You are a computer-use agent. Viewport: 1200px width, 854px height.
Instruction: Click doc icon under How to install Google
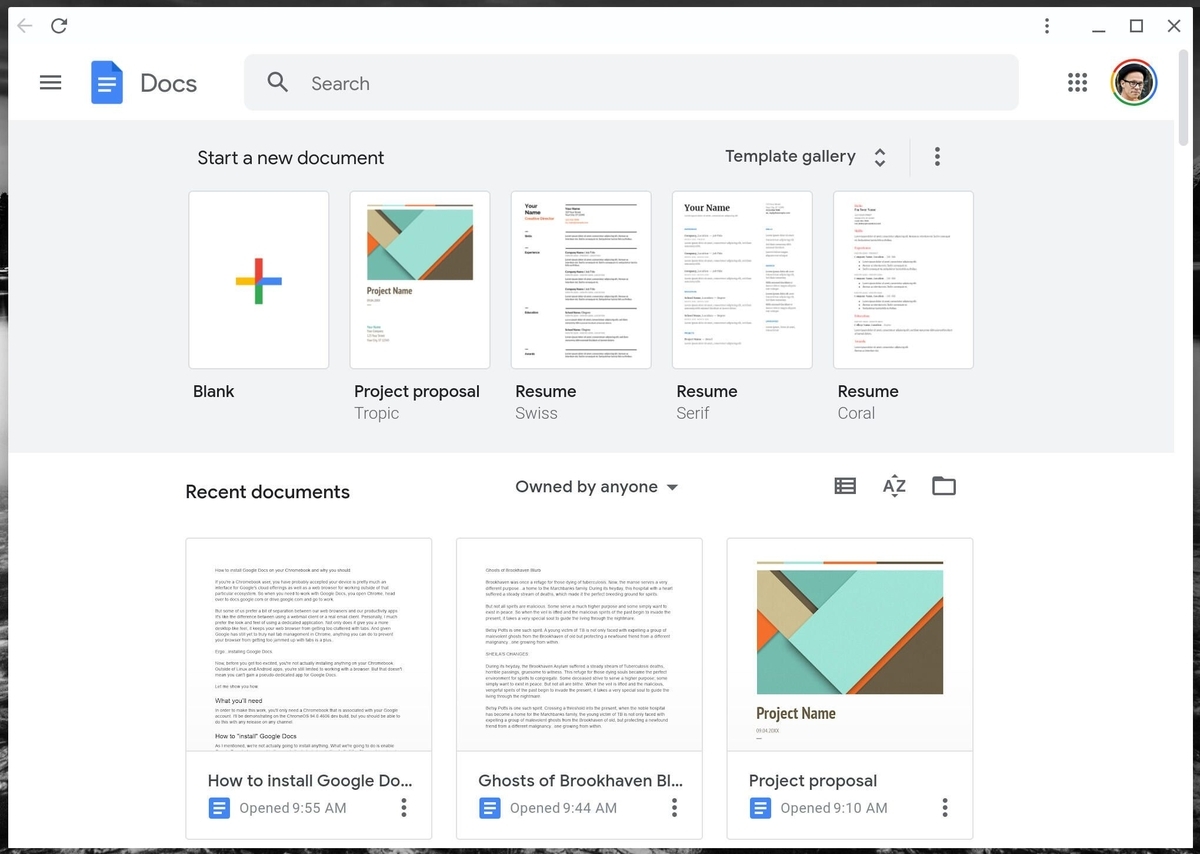pos(219,808)
